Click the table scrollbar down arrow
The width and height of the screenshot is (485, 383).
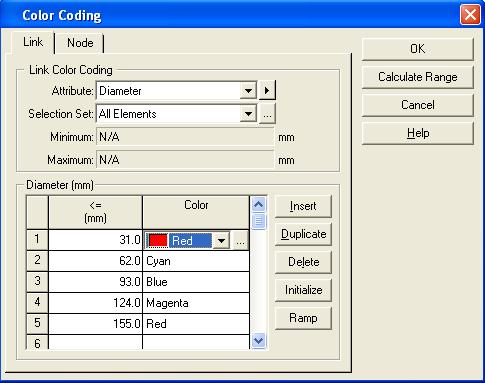pyautogui.click(x=259, y=341)
